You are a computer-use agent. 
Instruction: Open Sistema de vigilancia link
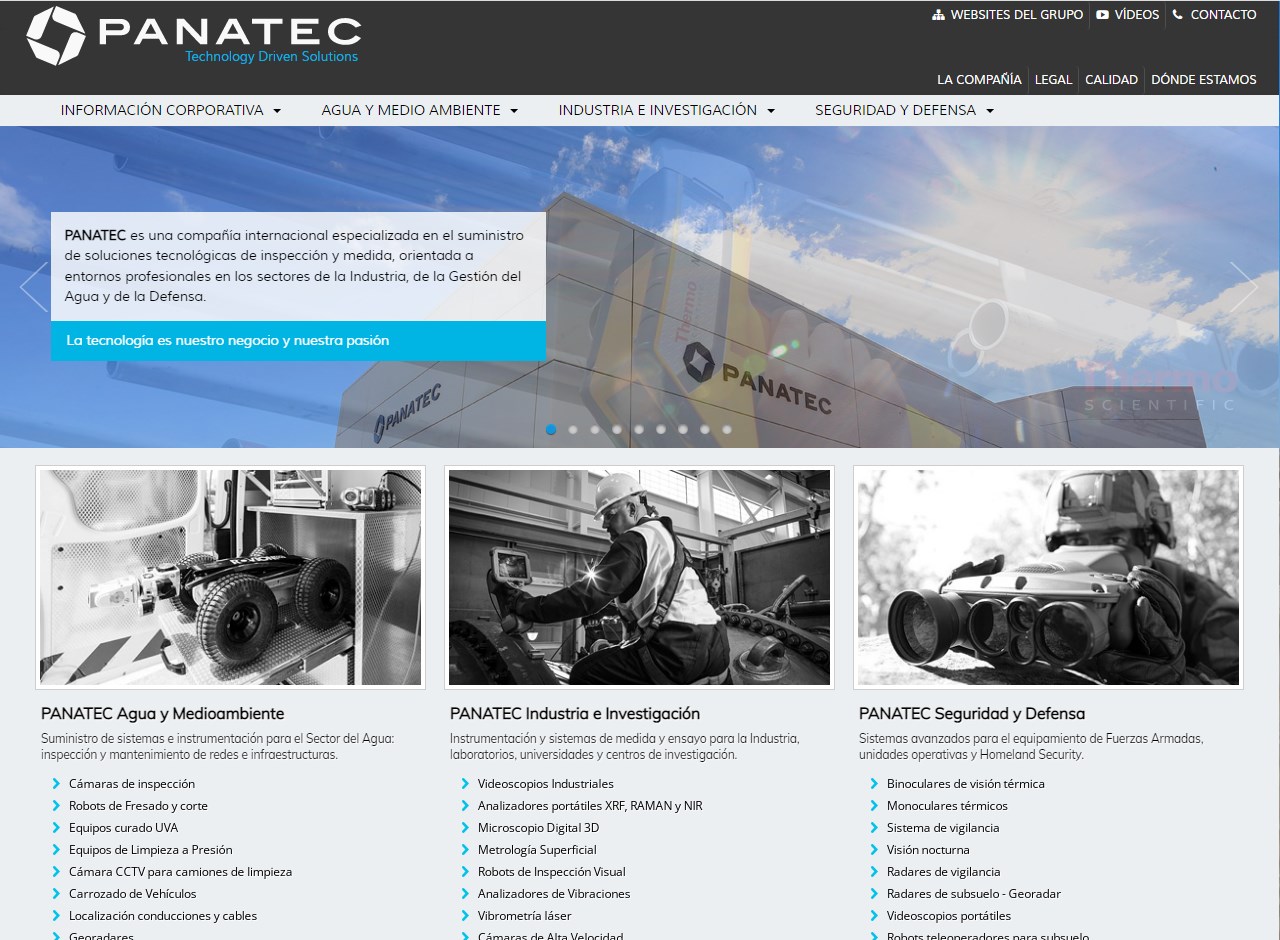pos(943,828)
